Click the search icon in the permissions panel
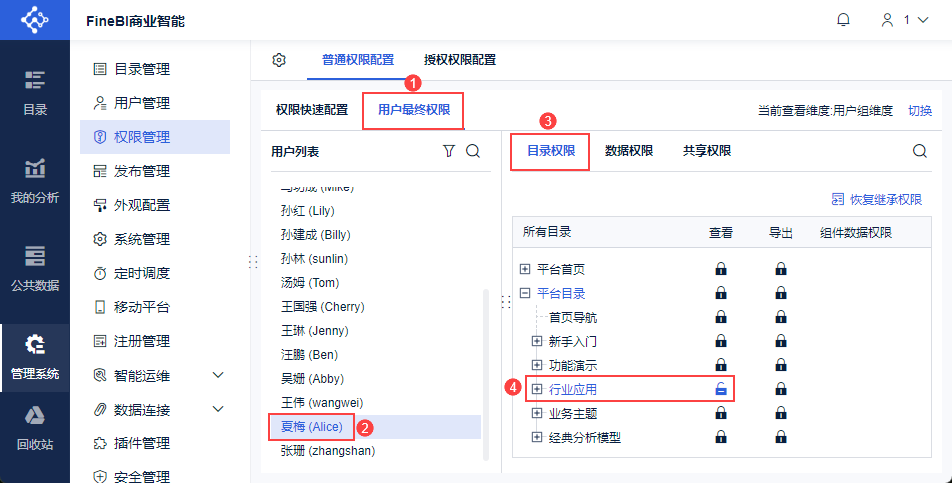952x483 pixels. (x=919, y=151)
